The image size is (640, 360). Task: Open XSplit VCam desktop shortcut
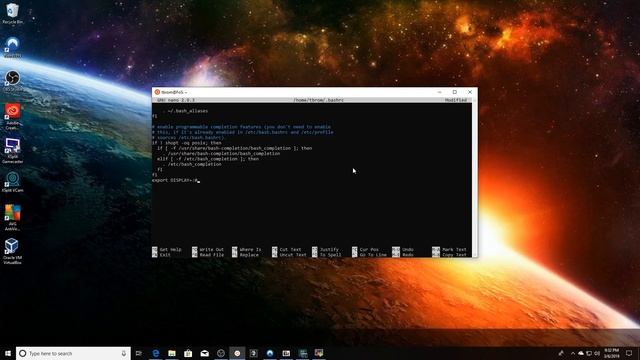click(x=12, y=182)
